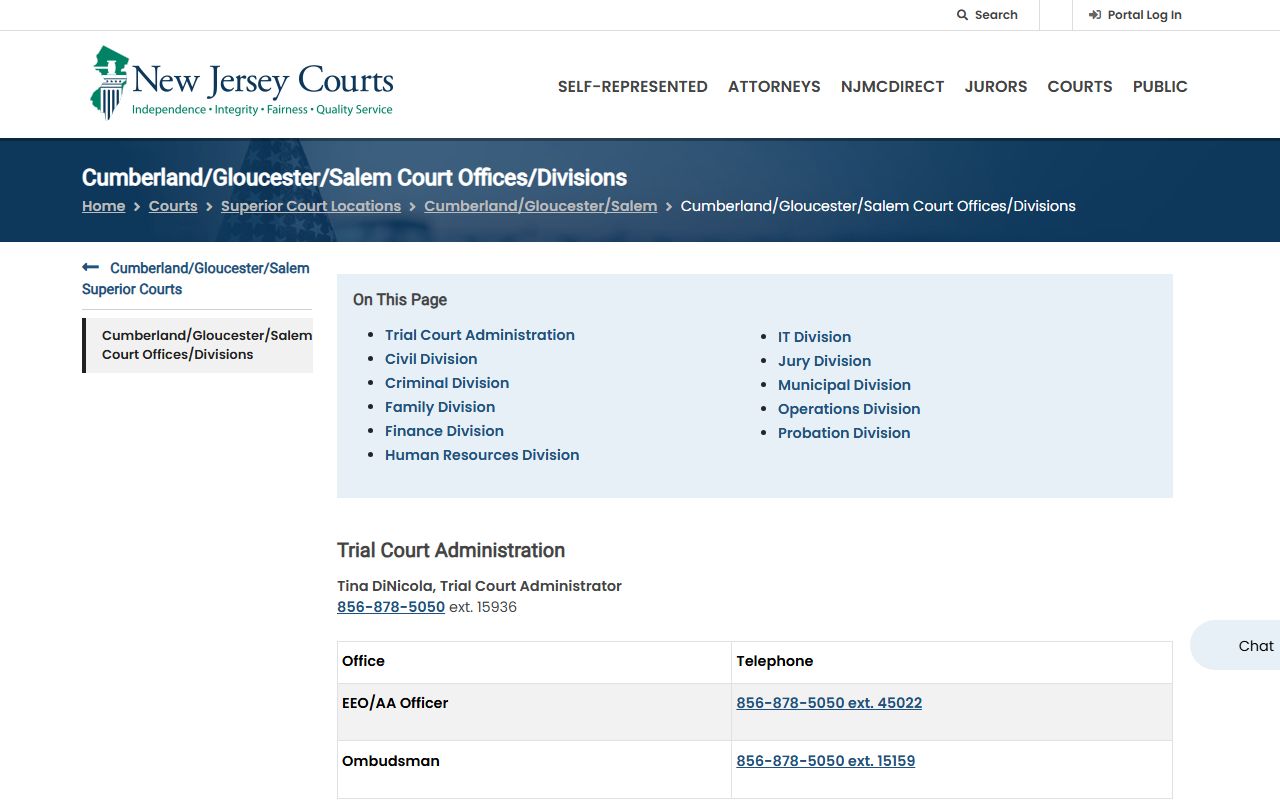This screenshot has height=800, width=1280.
Task: Go to Home breadcrumb
Action: coord(104,206)
